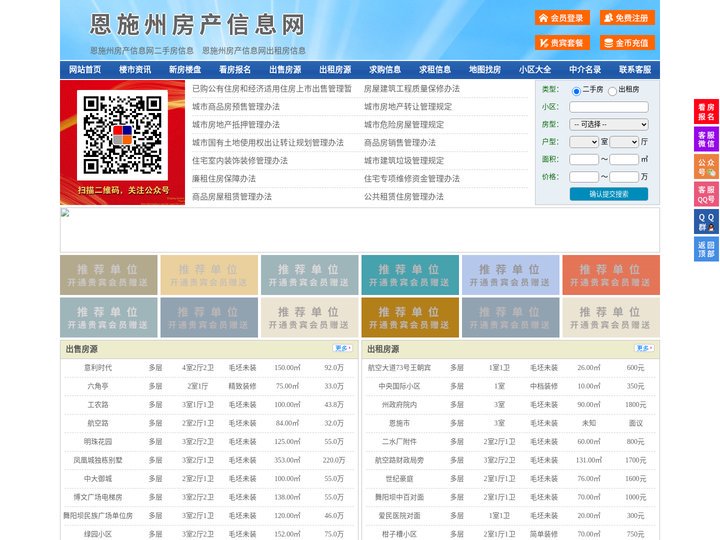Open the 凤凰城独栋别墅 sale listing
Viewport: 720px width, 540px height.
[x=98, y=460]
